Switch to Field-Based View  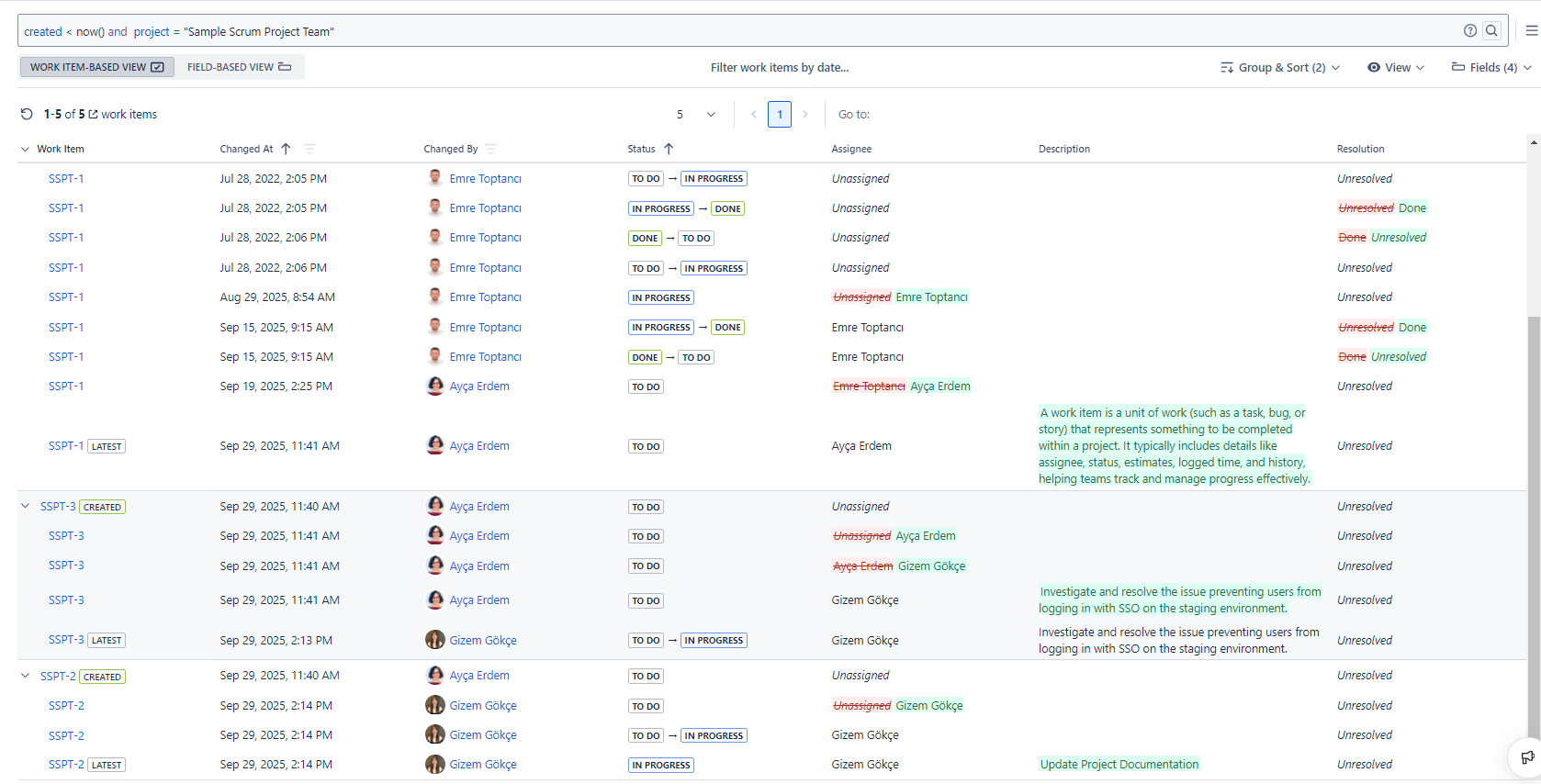[x=239, y=67]
